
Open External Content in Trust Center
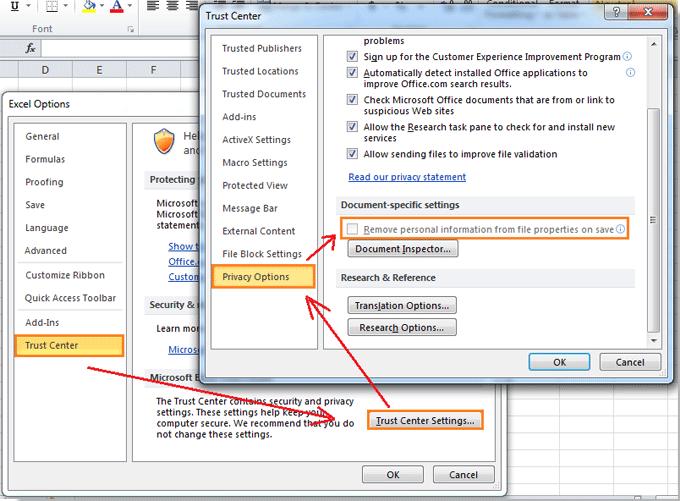pos(258,231)
